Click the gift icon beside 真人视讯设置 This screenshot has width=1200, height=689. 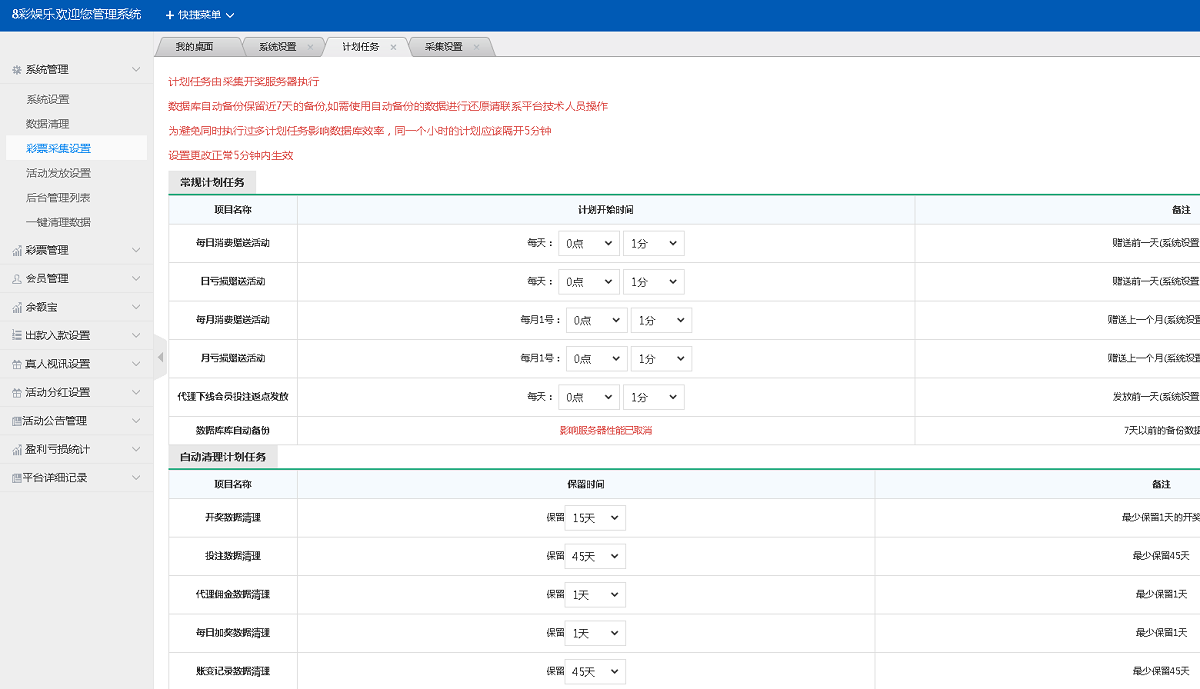pos(17,364)
